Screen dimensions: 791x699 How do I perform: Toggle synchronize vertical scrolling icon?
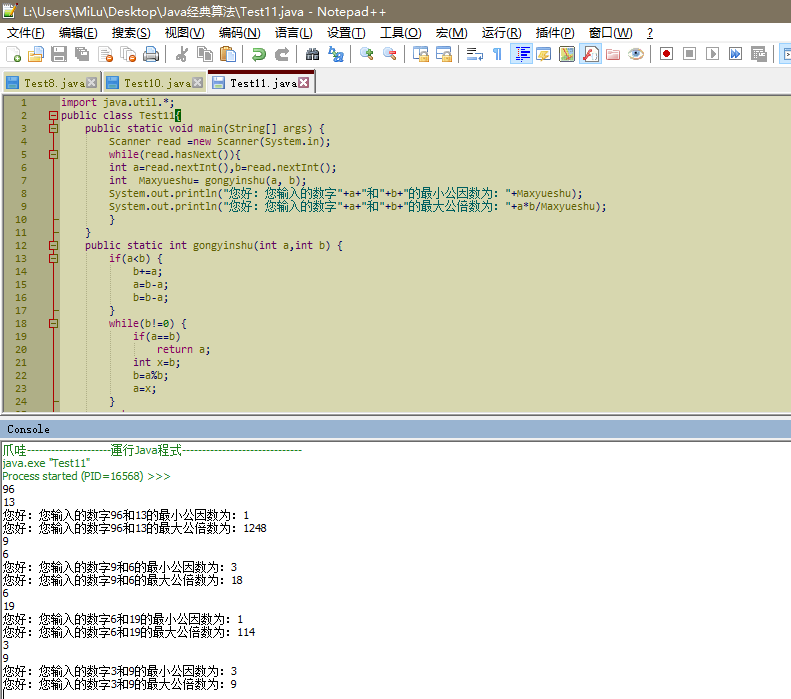pyautogui.click(x=420, y=54)
